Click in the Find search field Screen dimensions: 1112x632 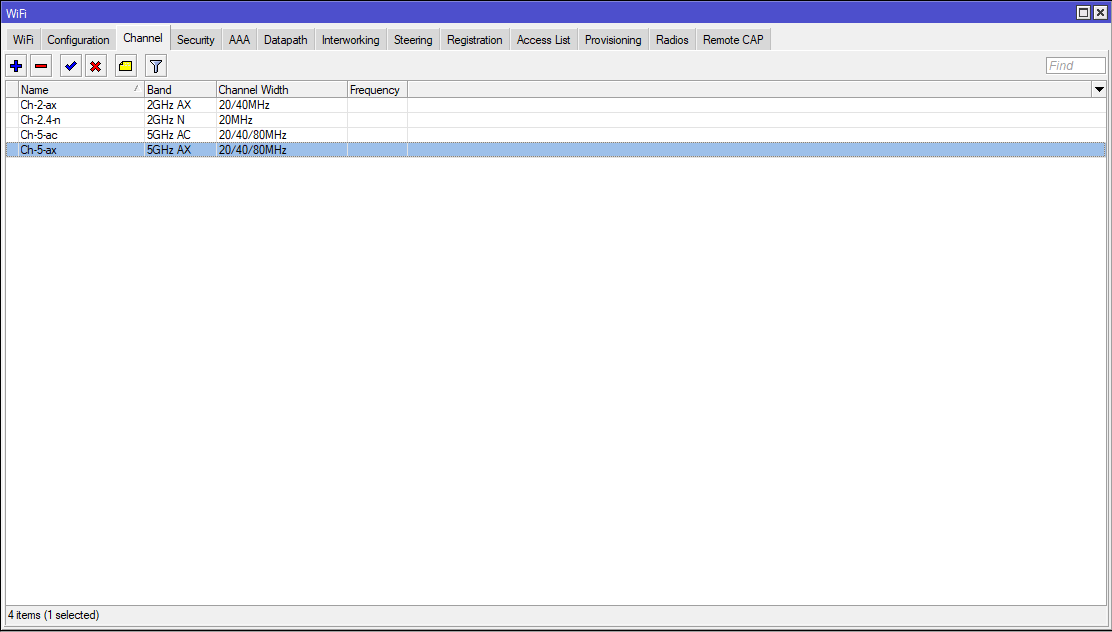pos(1075,66)
